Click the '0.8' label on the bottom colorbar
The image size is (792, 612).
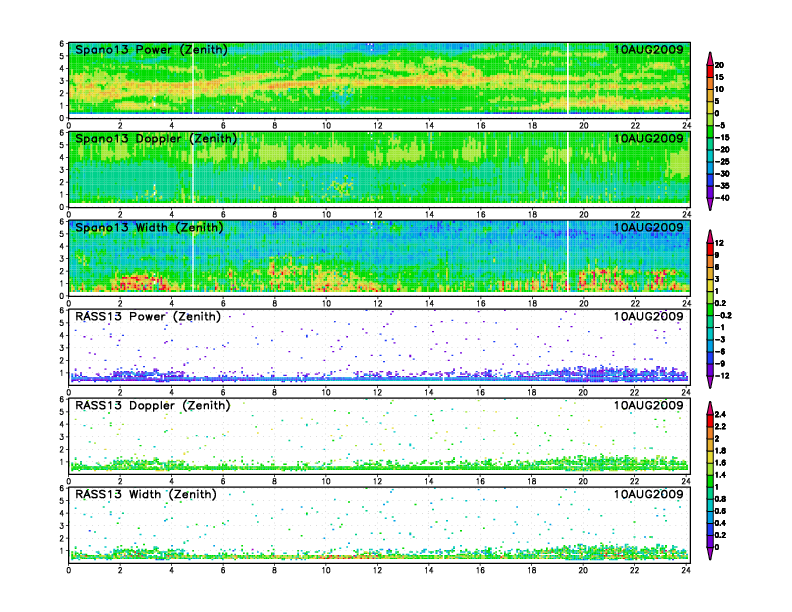point(720,499)
